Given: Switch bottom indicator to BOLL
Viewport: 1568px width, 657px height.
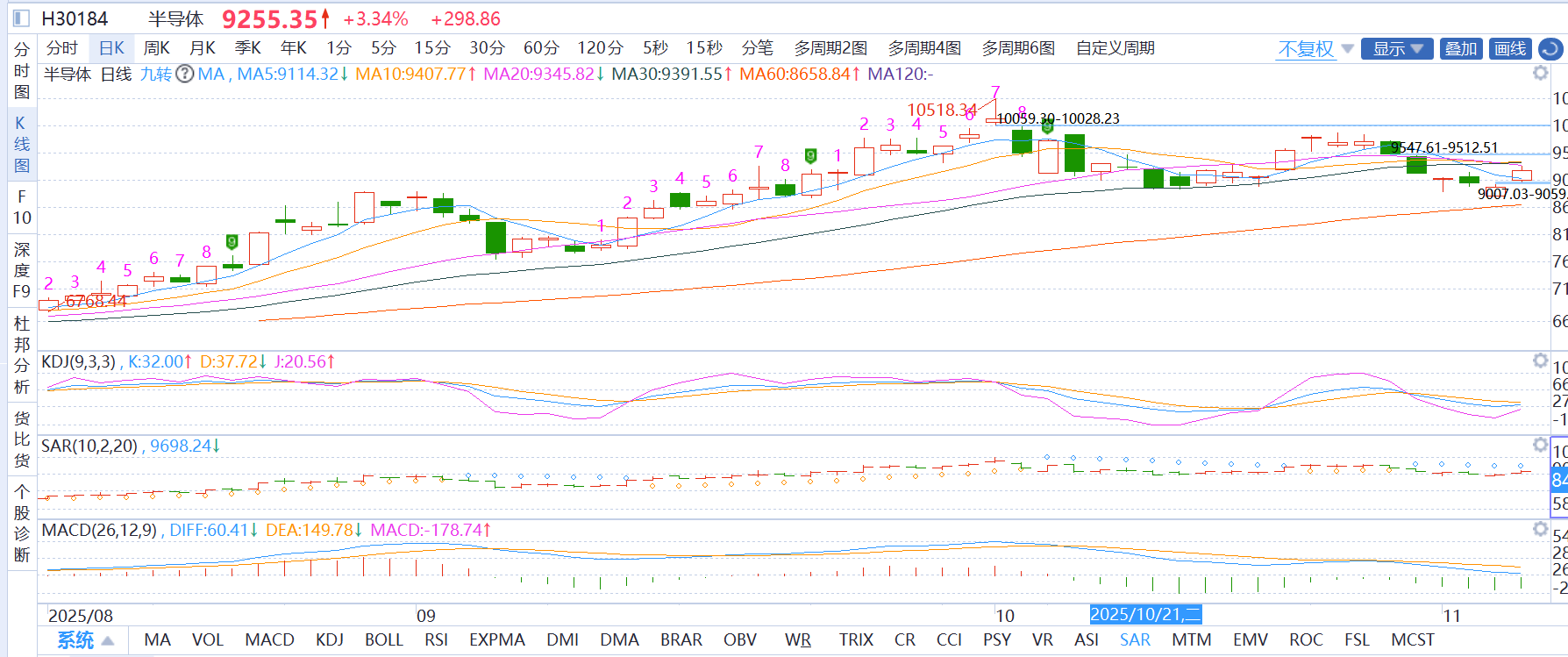Looking at the screenshot, I should click(384, 640).
